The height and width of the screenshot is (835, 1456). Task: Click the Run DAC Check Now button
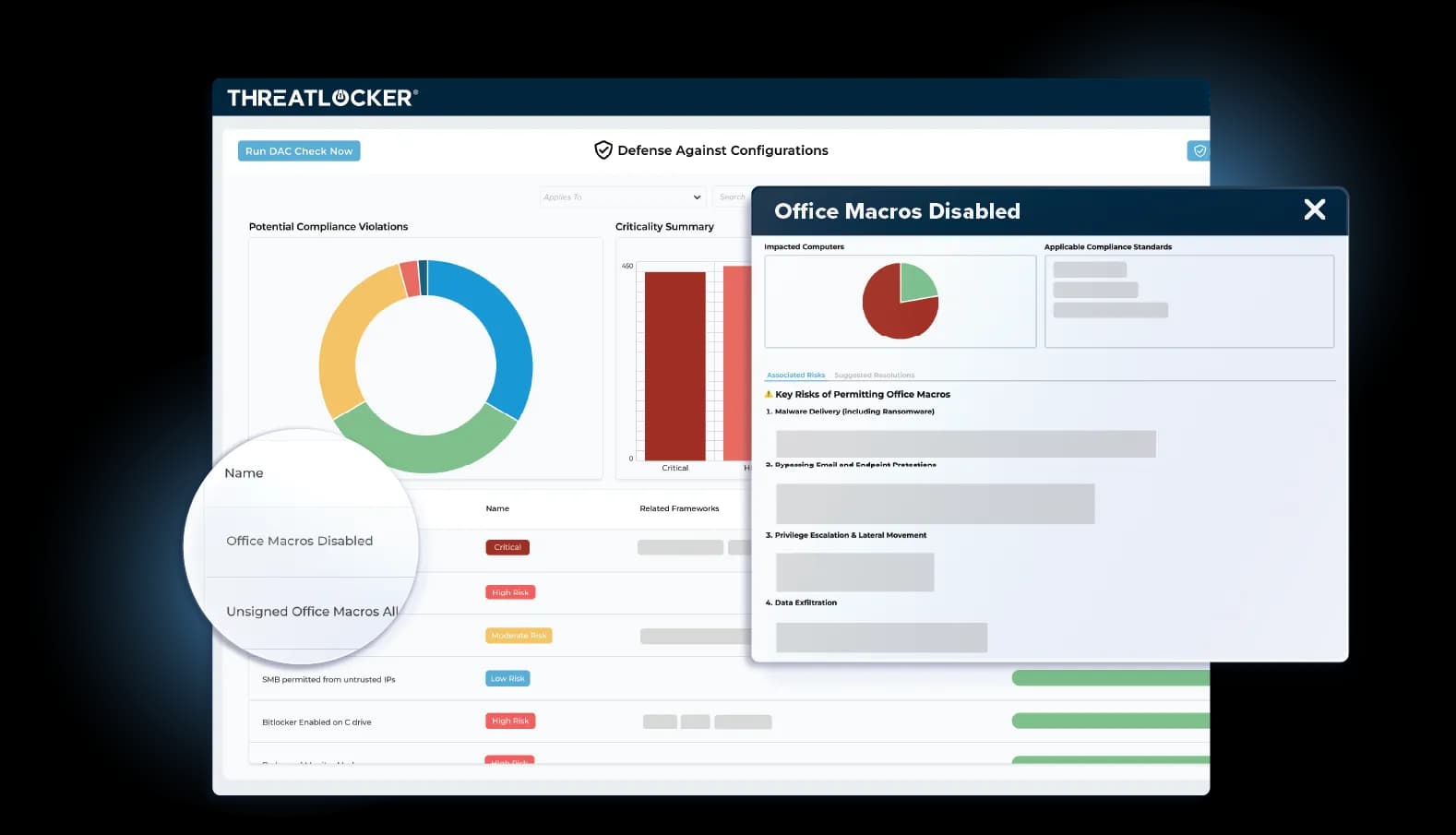click(299, 151)
